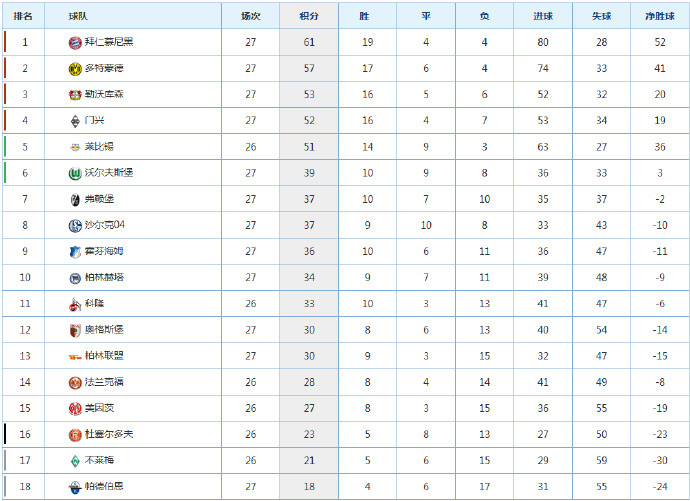This screenshot has height=501, width=690.
Task: Click the 净胜球 (goal difference) column header
Action: click(656, 16)
